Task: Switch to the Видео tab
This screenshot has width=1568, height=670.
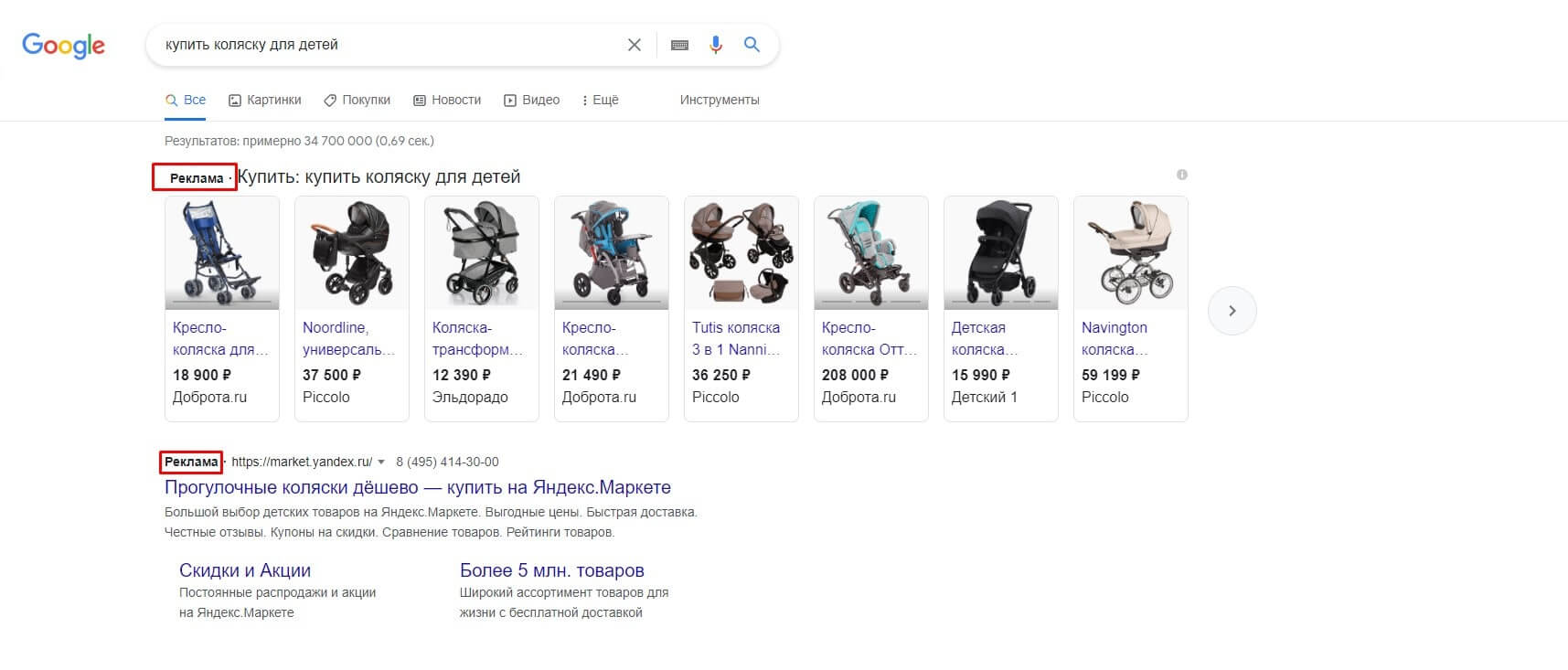Action: tap(532, 100)
